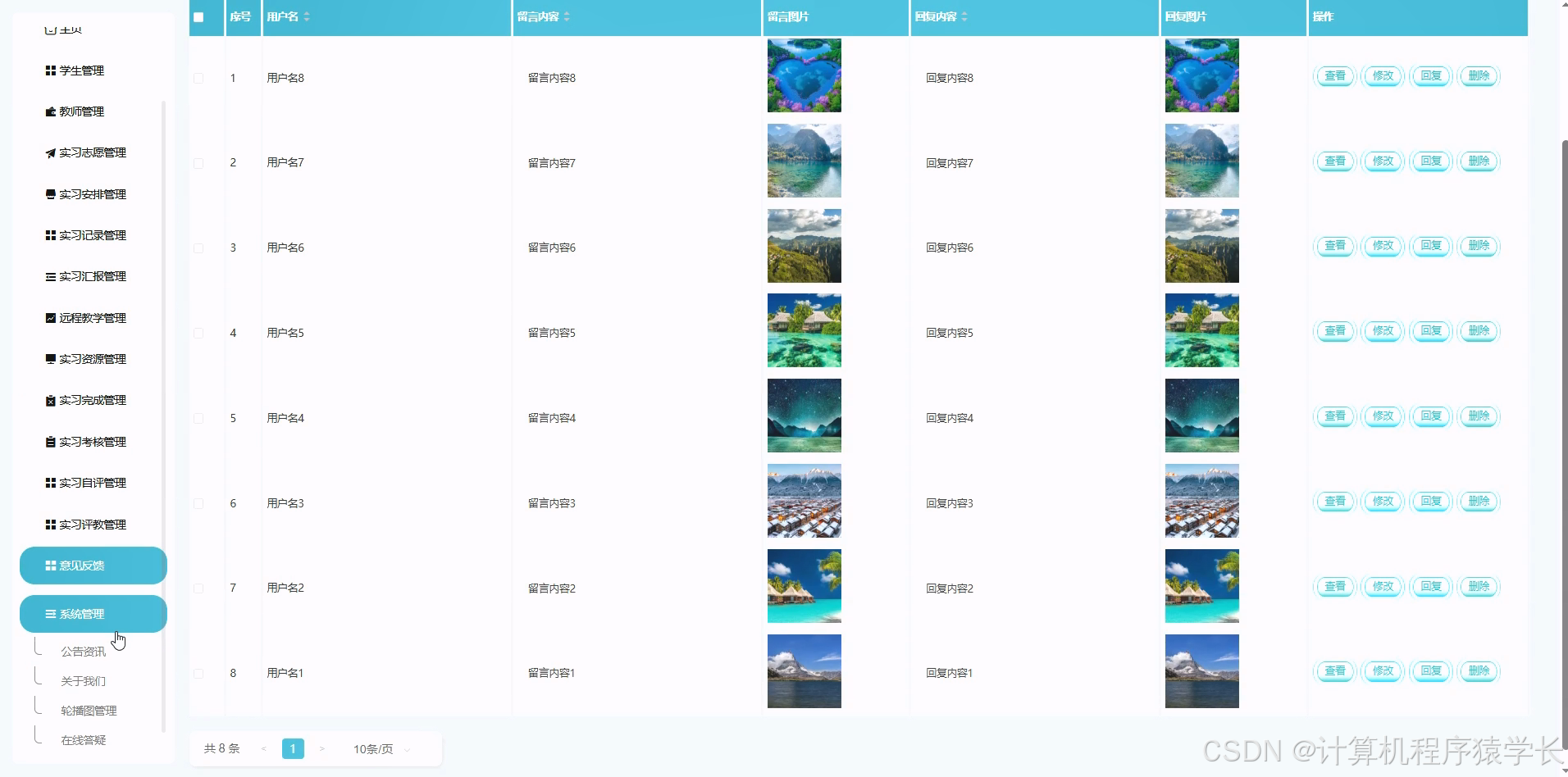The image size is (1568, 777).
Task: Click the 留言内容5 cell text
Action: 552,333
